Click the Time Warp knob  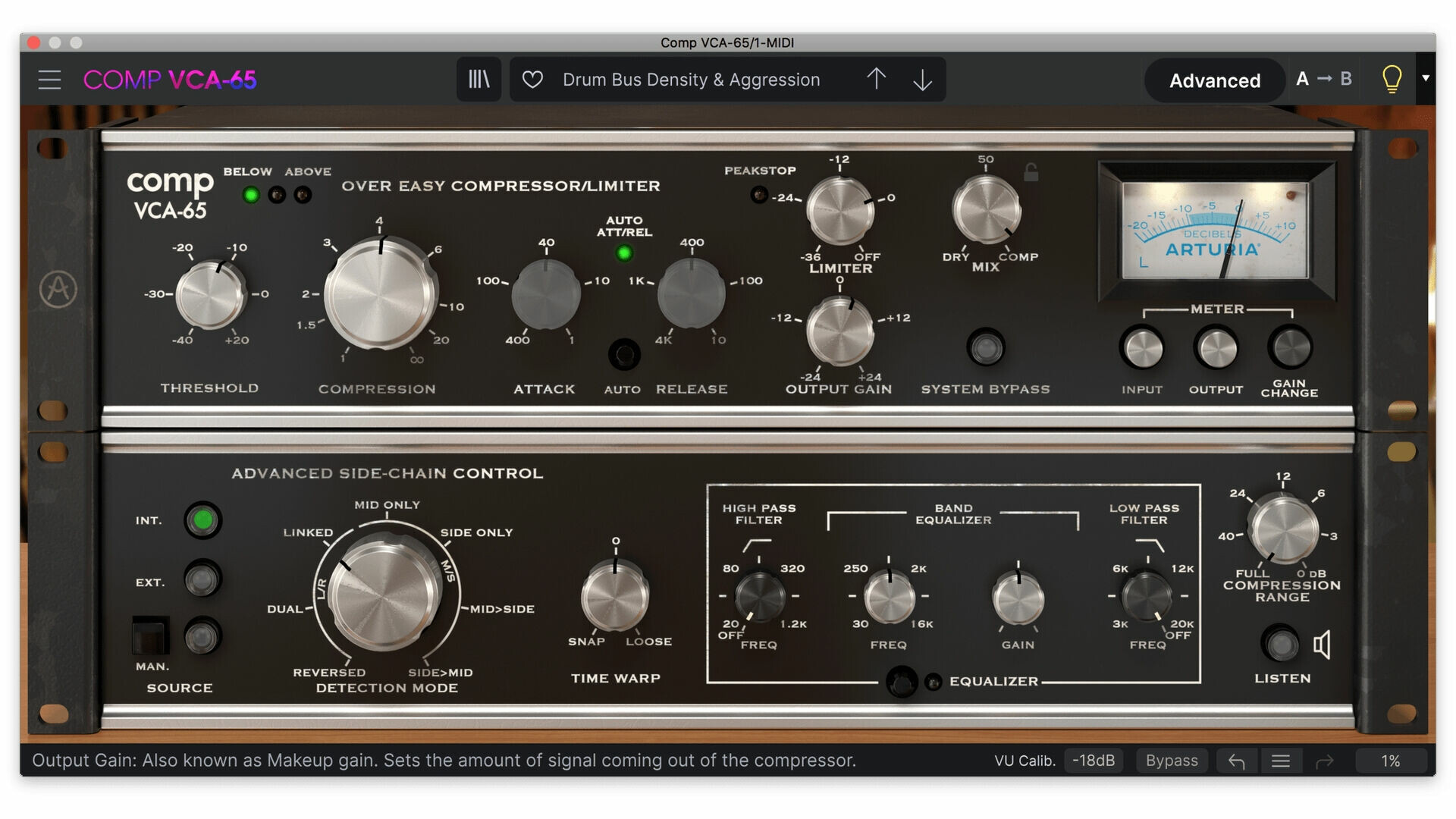coord(615,597)
